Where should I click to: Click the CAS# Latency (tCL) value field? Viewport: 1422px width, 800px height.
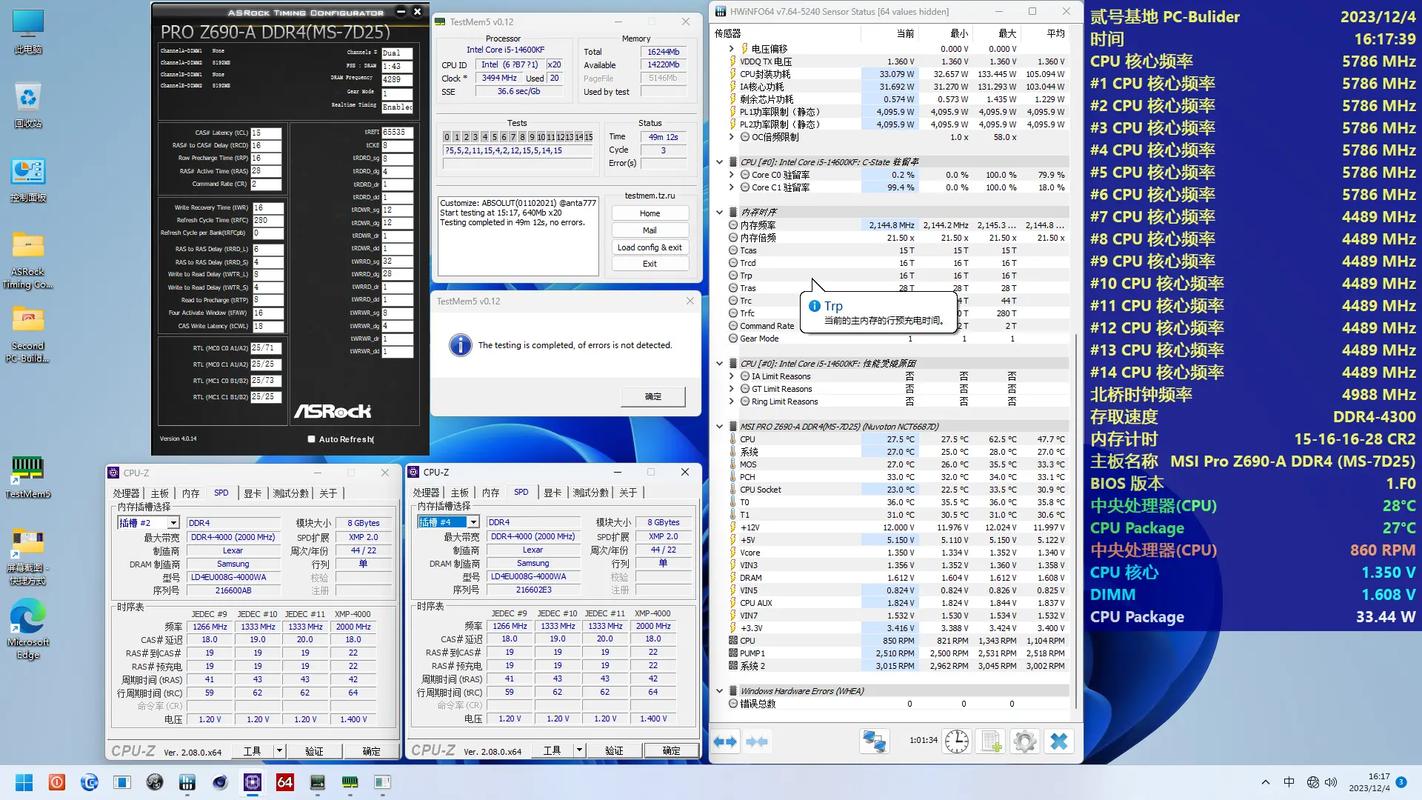[x=266, y=133]
